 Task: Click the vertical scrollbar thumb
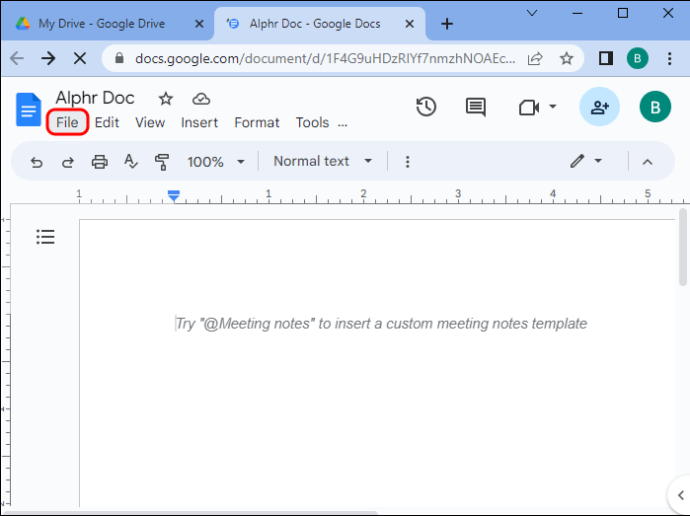point(683,248)
